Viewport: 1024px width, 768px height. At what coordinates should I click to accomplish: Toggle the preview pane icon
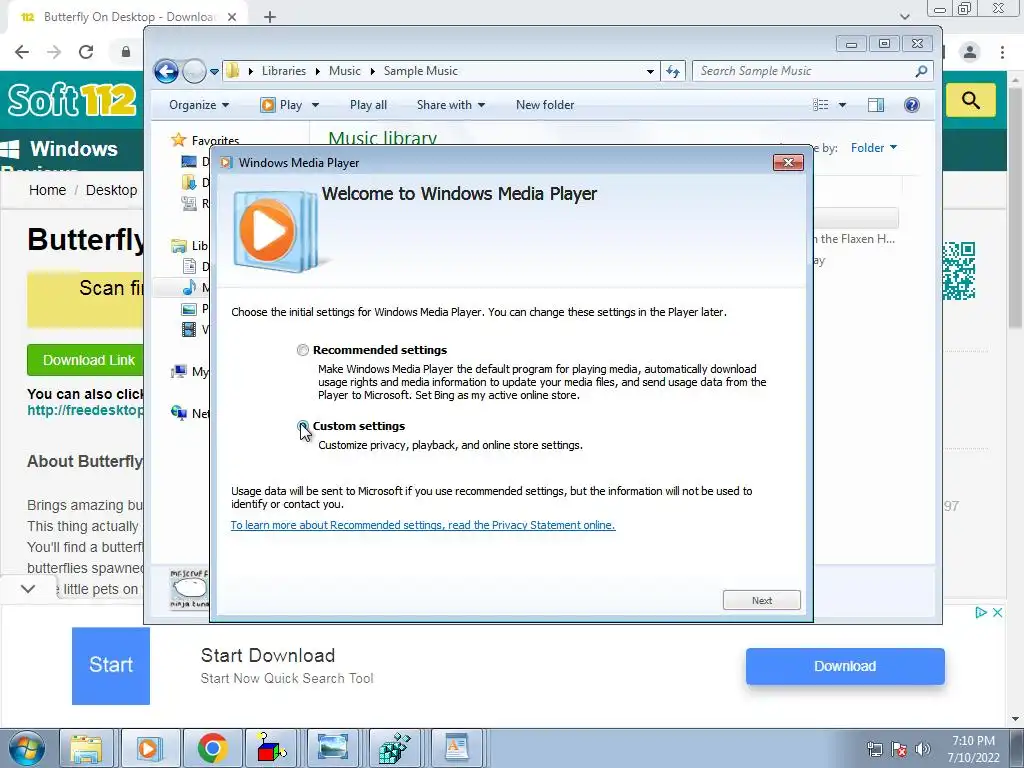[876, 104]
